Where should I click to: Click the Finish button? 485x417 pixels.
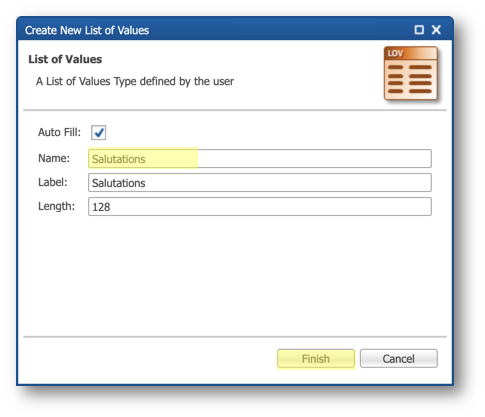316,359
